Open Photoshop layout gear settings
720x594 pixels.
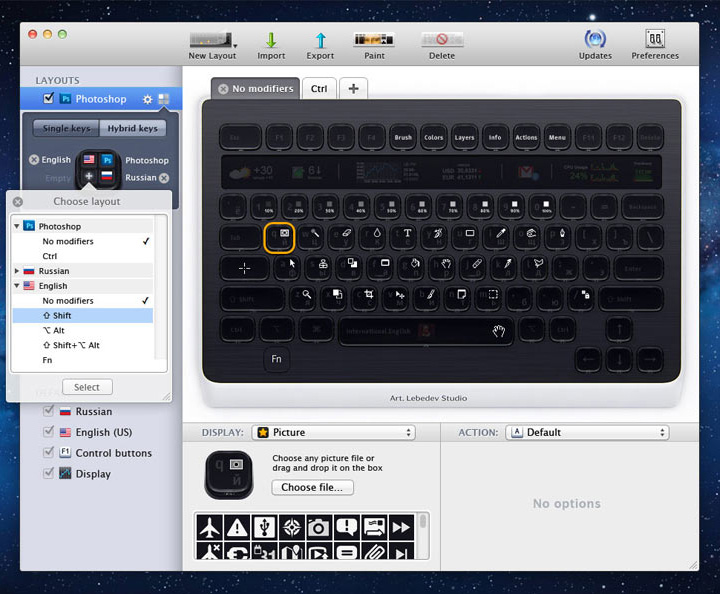click(x=147, y=99)
